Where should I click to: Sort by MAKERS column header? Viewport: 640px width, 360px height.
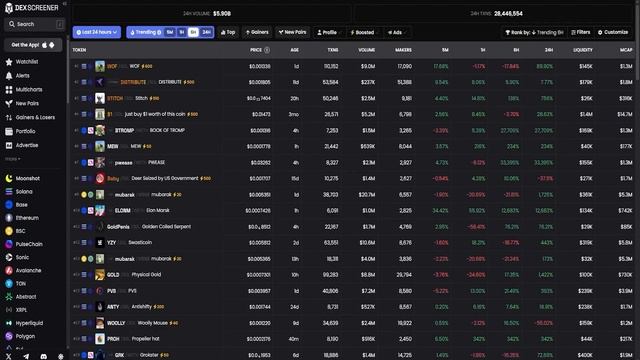tap(403, 50)
